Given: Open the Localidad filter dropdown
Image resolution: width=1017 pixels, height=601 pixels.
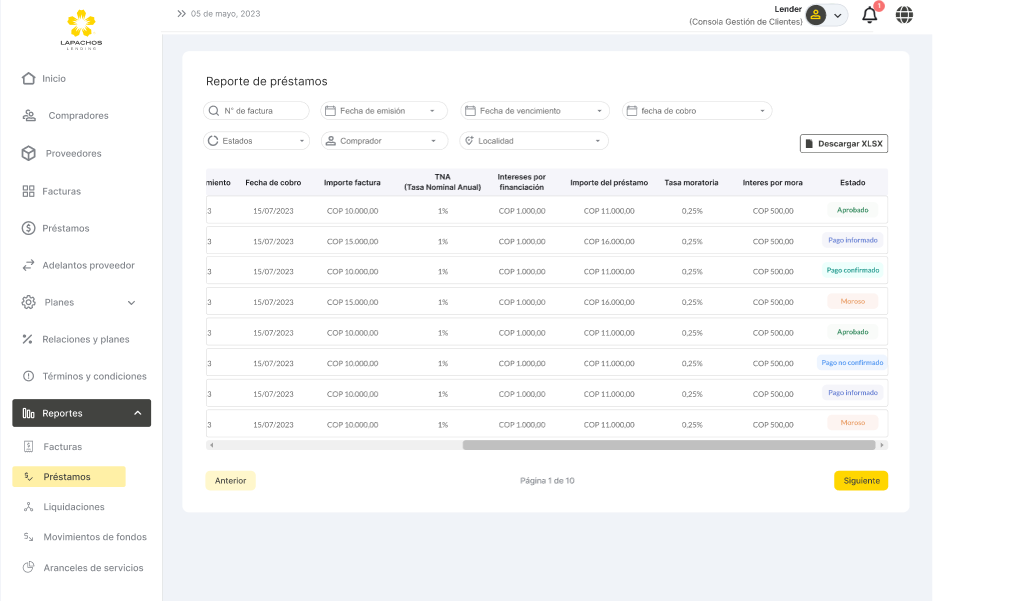Looking at the screenshot, I should [x=533, y=141].
